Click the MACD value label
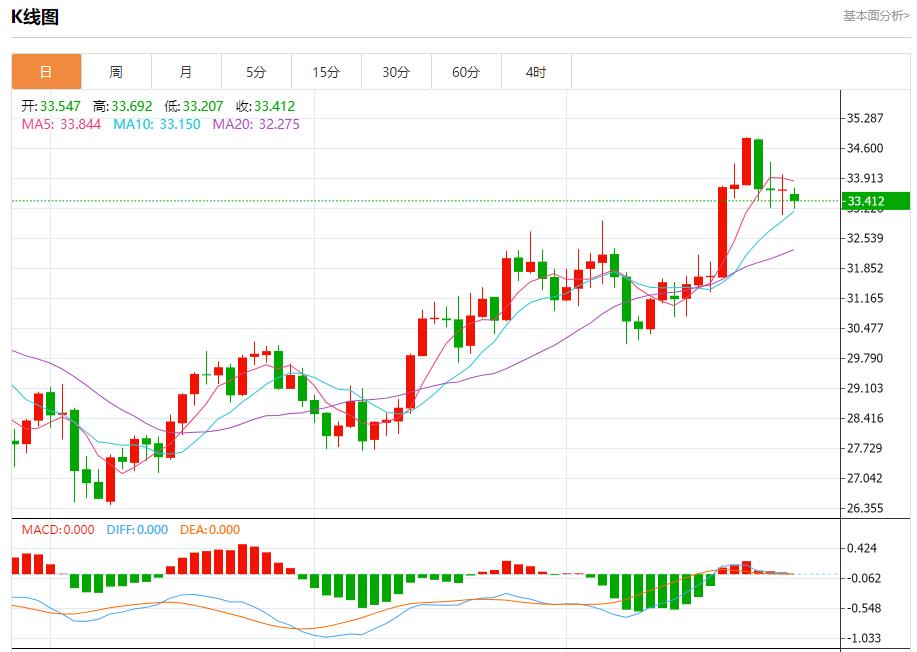This screenshot has height=652, width=917. click(58, 530)
